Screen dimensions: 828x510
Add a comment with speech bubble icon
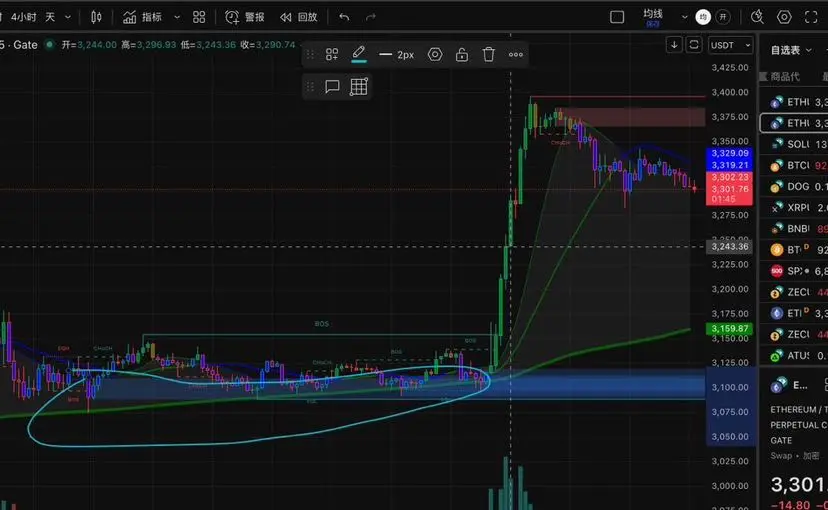tap(332, 86)
